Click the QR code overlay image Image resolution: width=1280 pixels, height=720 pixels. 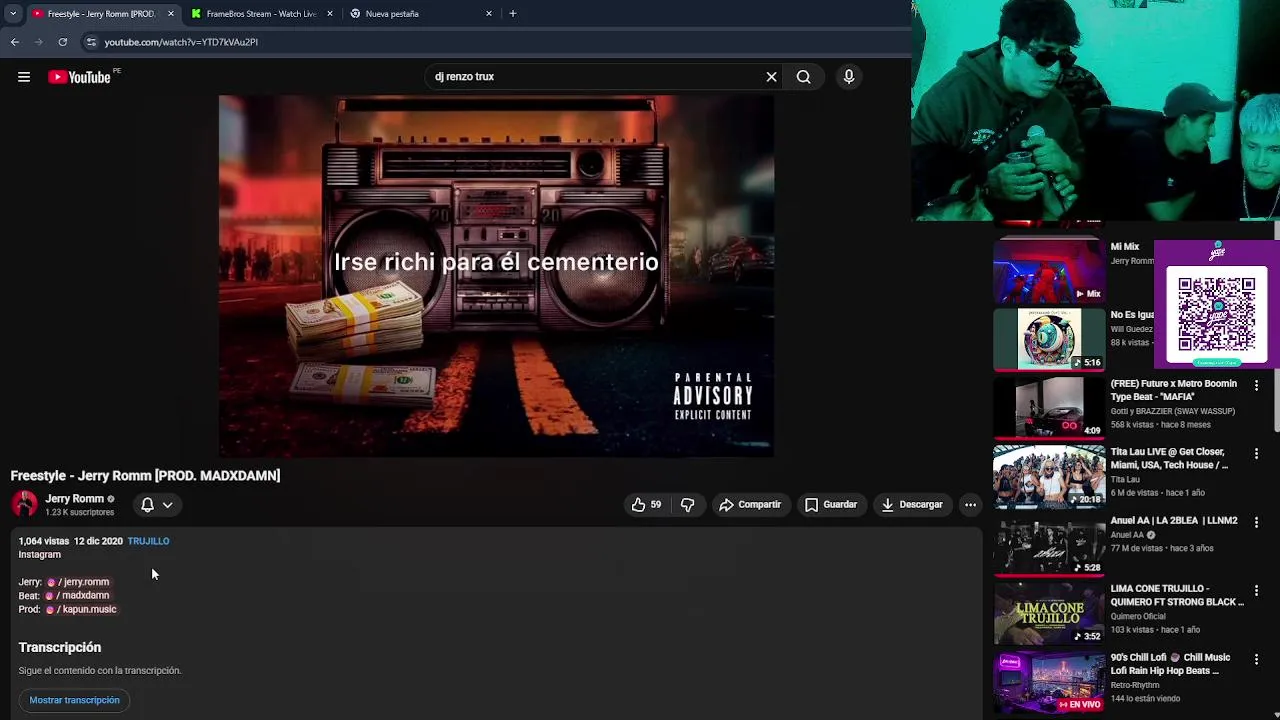pyautogui.click(x=1216, y=314)
